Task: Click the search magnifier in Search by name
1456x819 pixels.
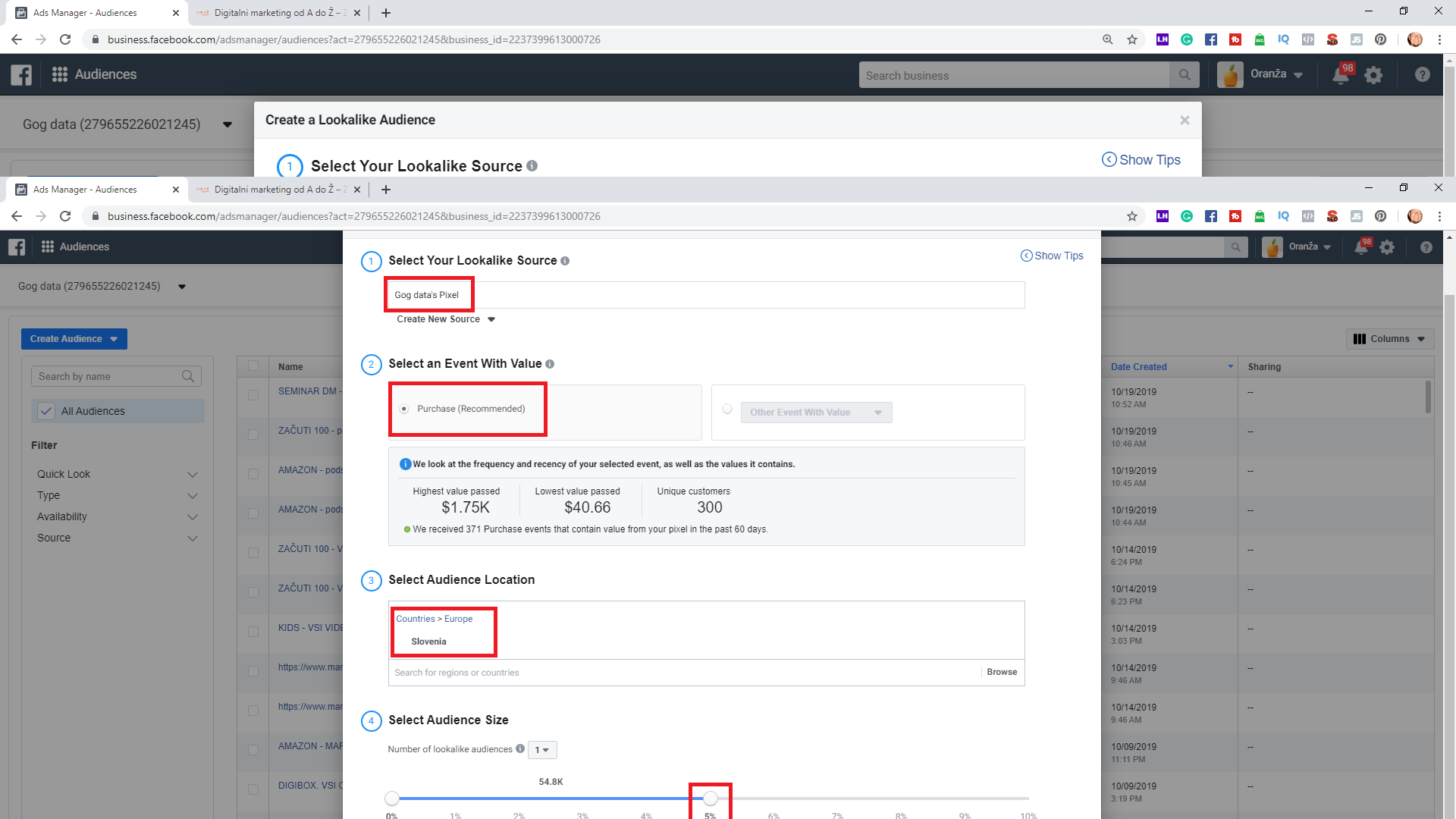Action: 188,376
